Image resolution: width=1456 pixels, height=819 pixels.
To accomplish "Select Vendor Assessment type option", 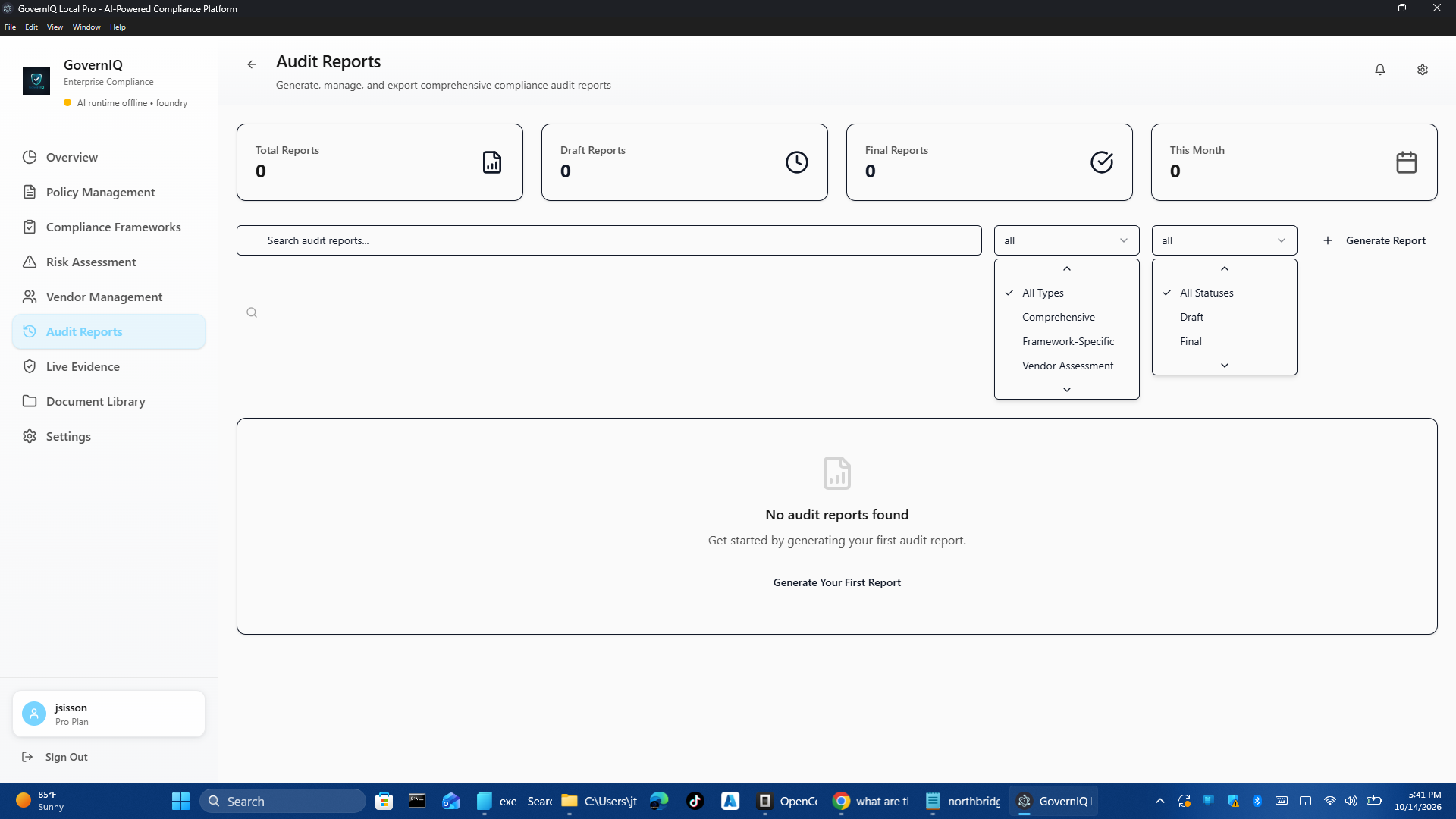I will point(1066,366).
